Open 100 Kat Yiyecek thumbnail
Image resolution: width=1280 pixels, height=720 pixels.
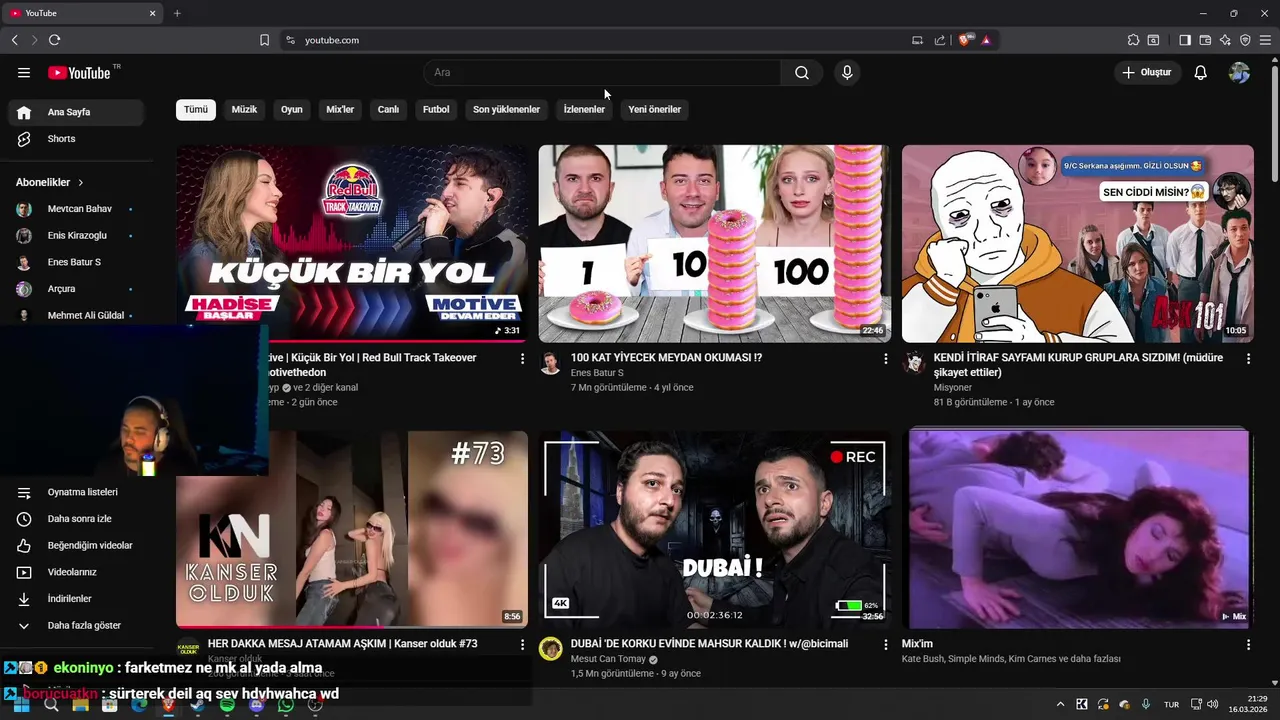click(x=715, y=243)
